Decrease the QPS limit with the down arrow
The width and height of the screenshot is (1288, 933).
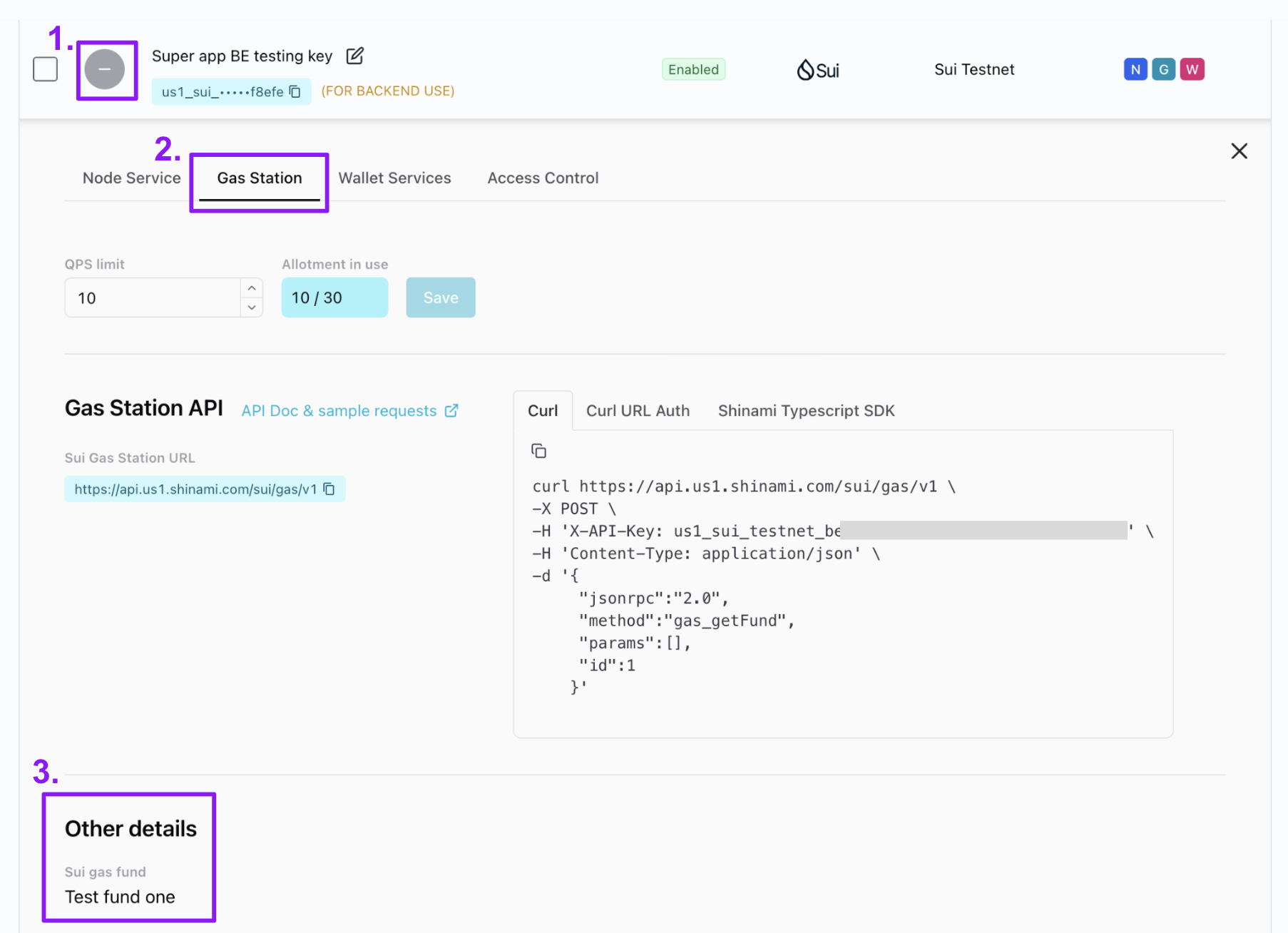pos(252,307)
